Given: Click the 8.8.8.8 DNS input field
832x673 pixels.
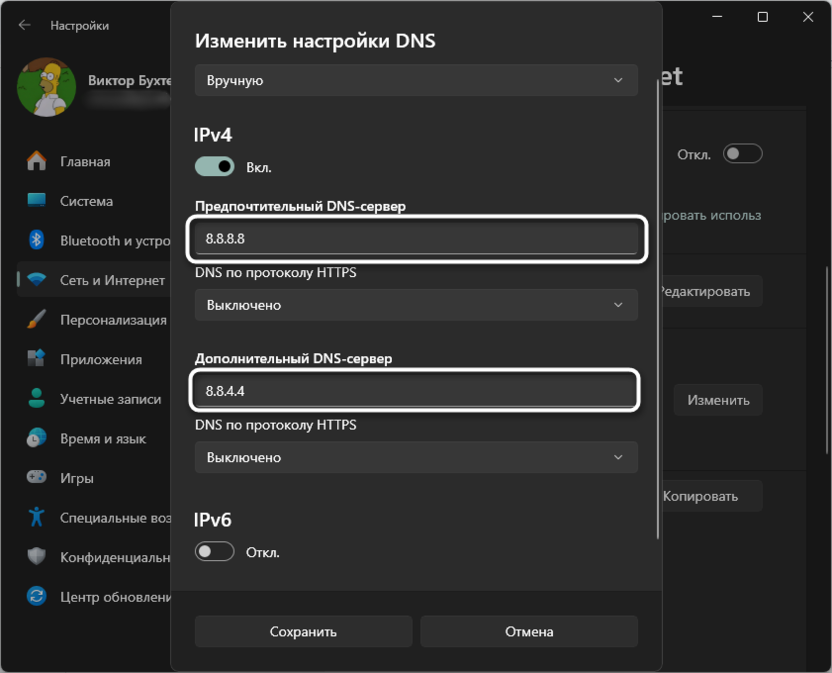Looking at the screenshot, I should click(x=416, y=239).
